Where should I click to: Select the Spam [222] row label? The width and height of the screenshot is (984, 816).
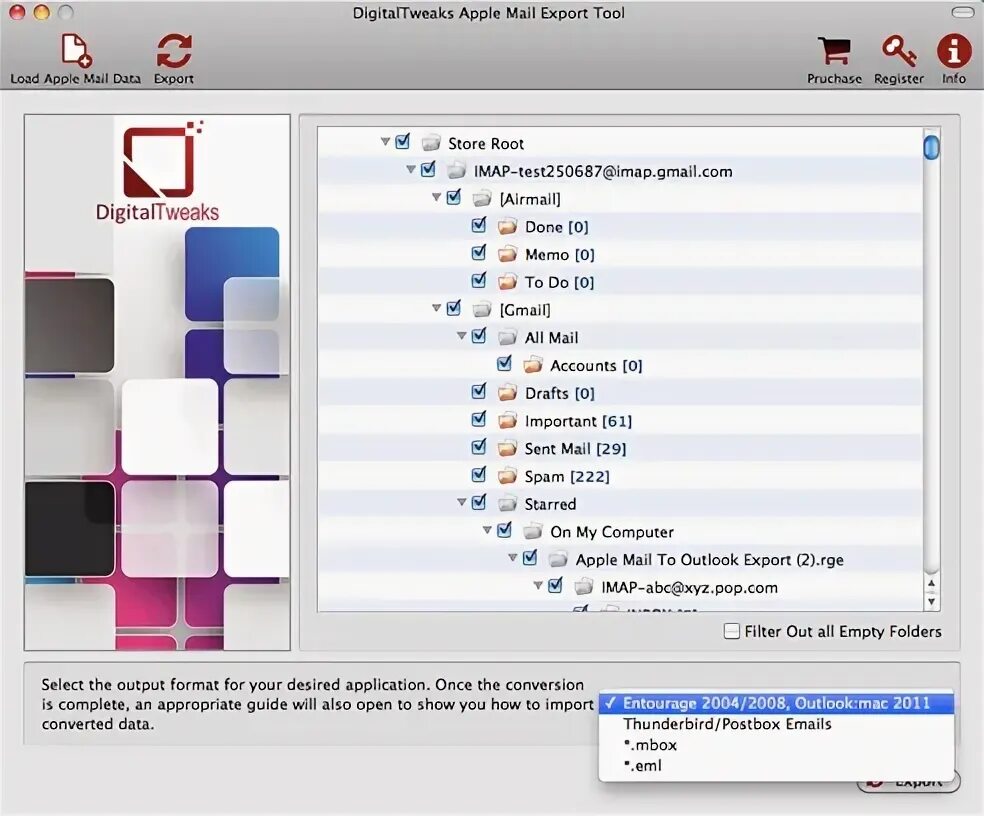tap(567, 476)
